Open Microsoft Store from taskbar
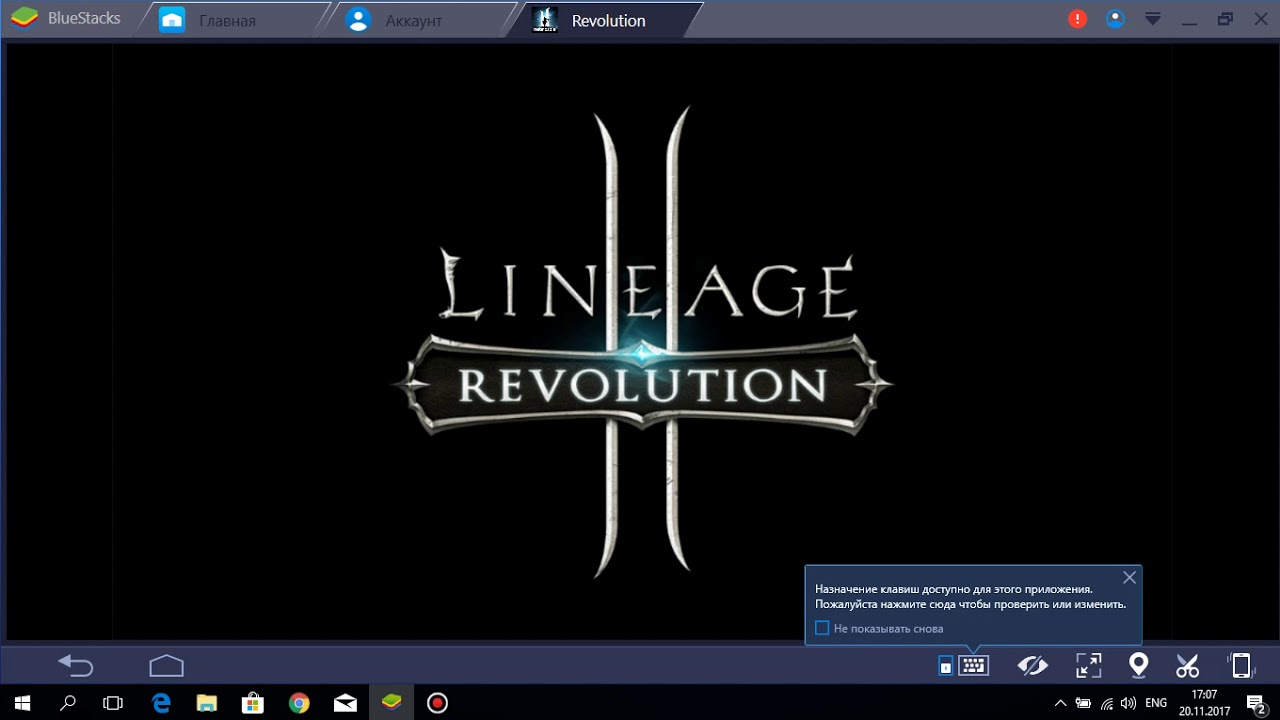 253,703
